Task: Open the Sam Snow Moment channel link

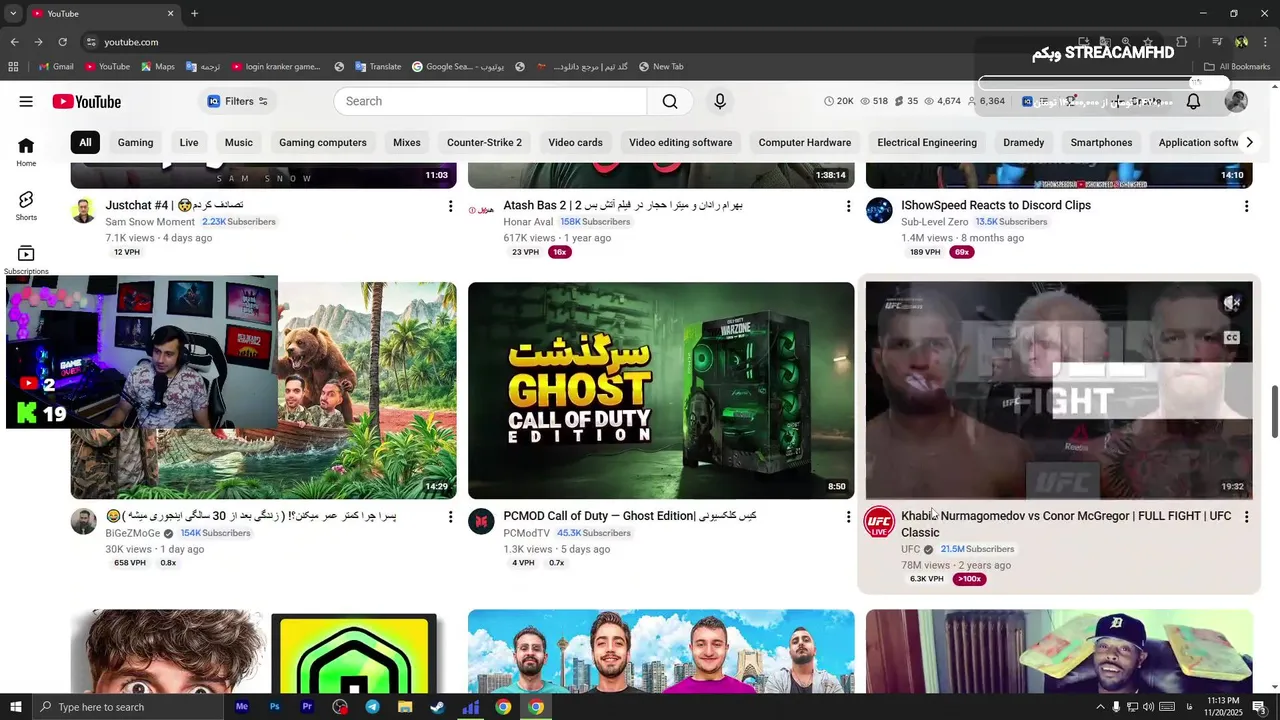Action: [x=150, y=222]
